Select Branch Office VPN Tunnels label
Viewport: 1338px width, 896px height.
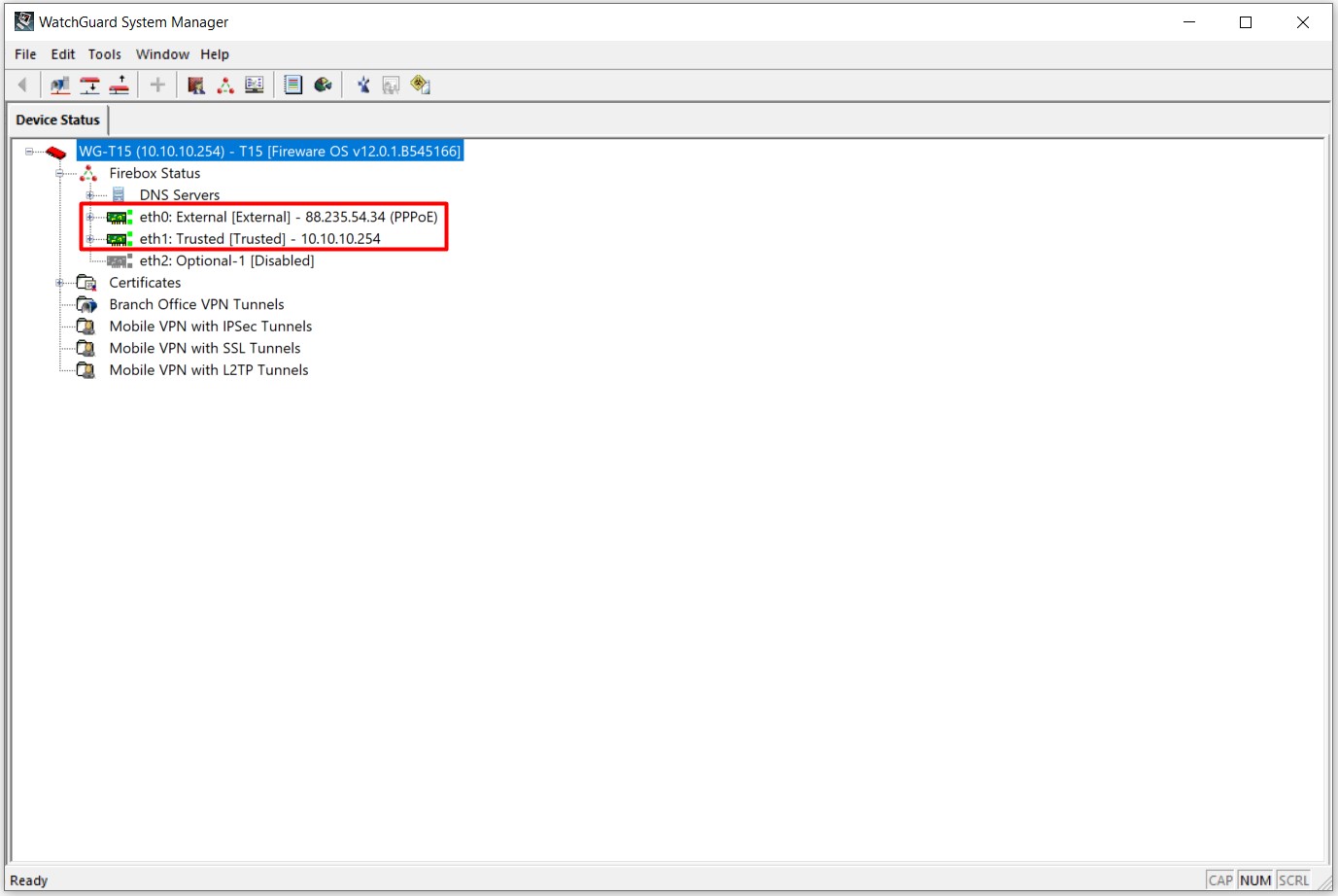click(196, 304)
